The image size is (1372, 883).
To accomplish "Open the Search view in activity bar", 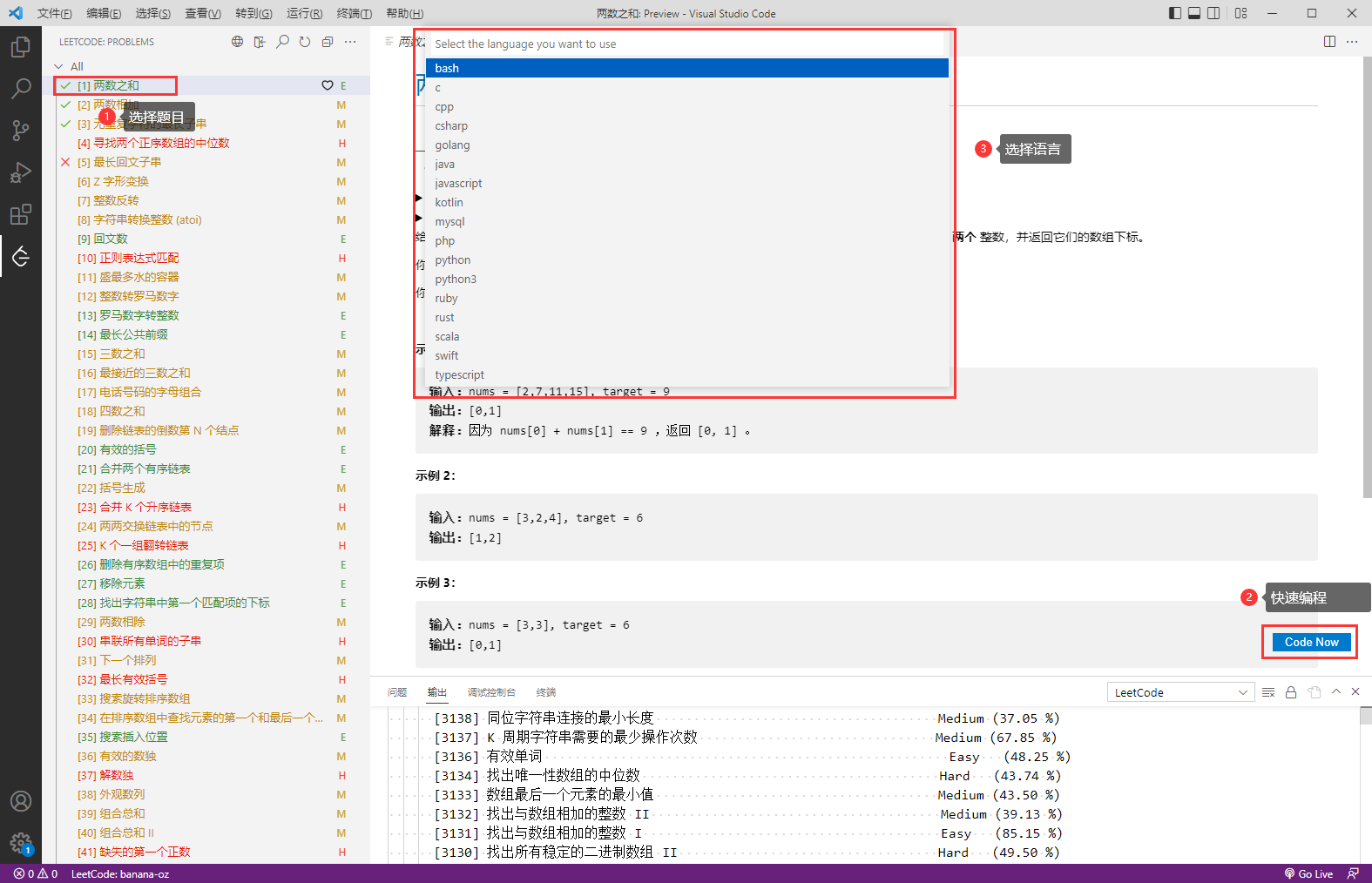I will tap(21, 88).
